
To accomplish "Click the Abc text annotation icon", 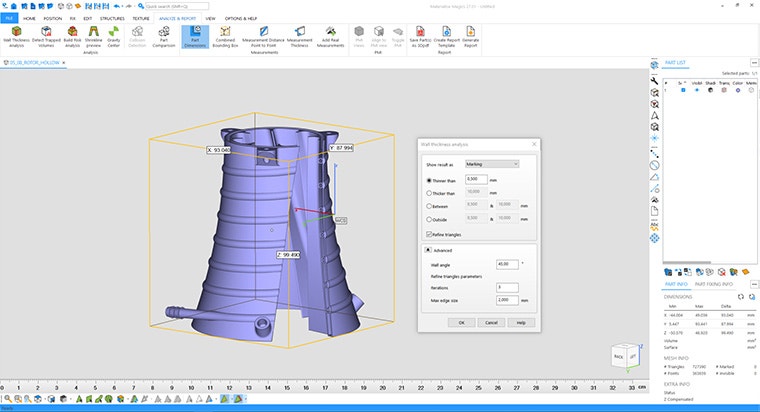I will (654, 225).
